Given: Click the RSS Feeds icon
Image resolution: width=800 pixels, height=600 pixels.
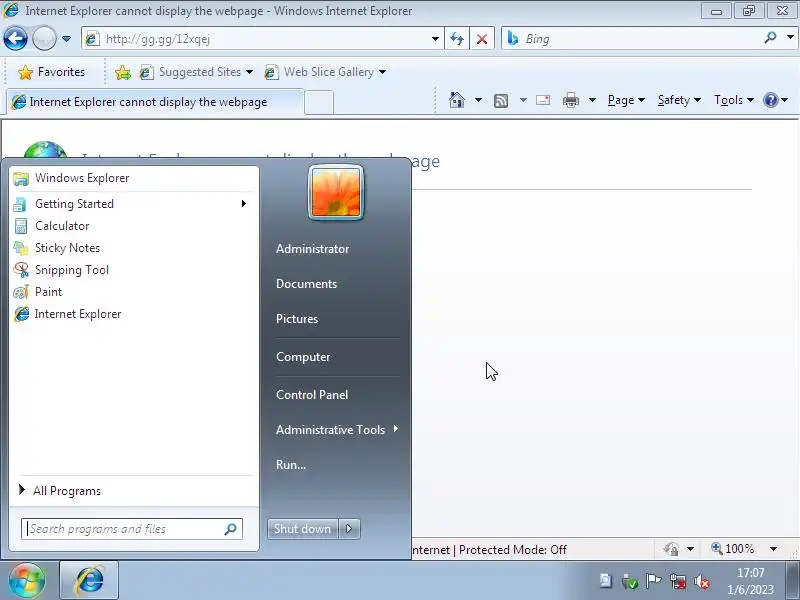Looking at the screenshot, I should click(501, 101).
